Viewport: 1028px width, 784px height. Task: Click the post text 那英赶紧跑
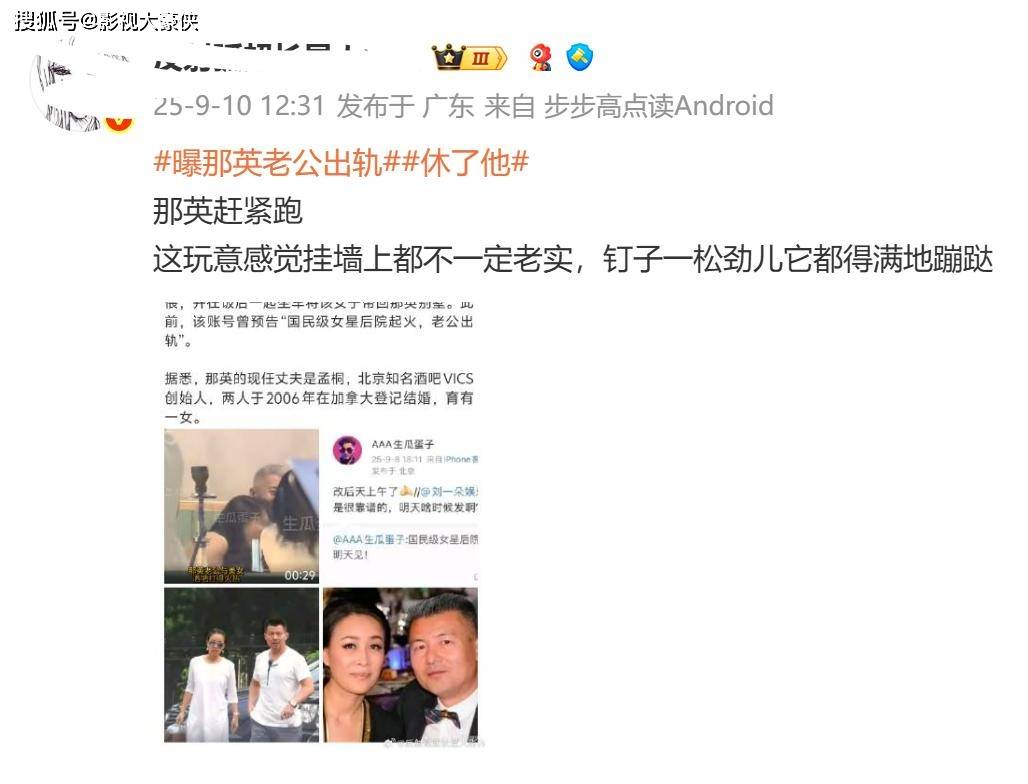(x=227, y=211)
